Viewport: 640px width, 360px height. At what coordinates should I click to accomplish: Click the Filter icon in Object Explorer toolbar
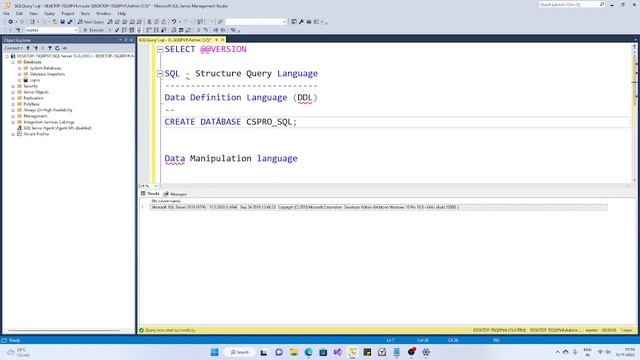pos(50,48)
